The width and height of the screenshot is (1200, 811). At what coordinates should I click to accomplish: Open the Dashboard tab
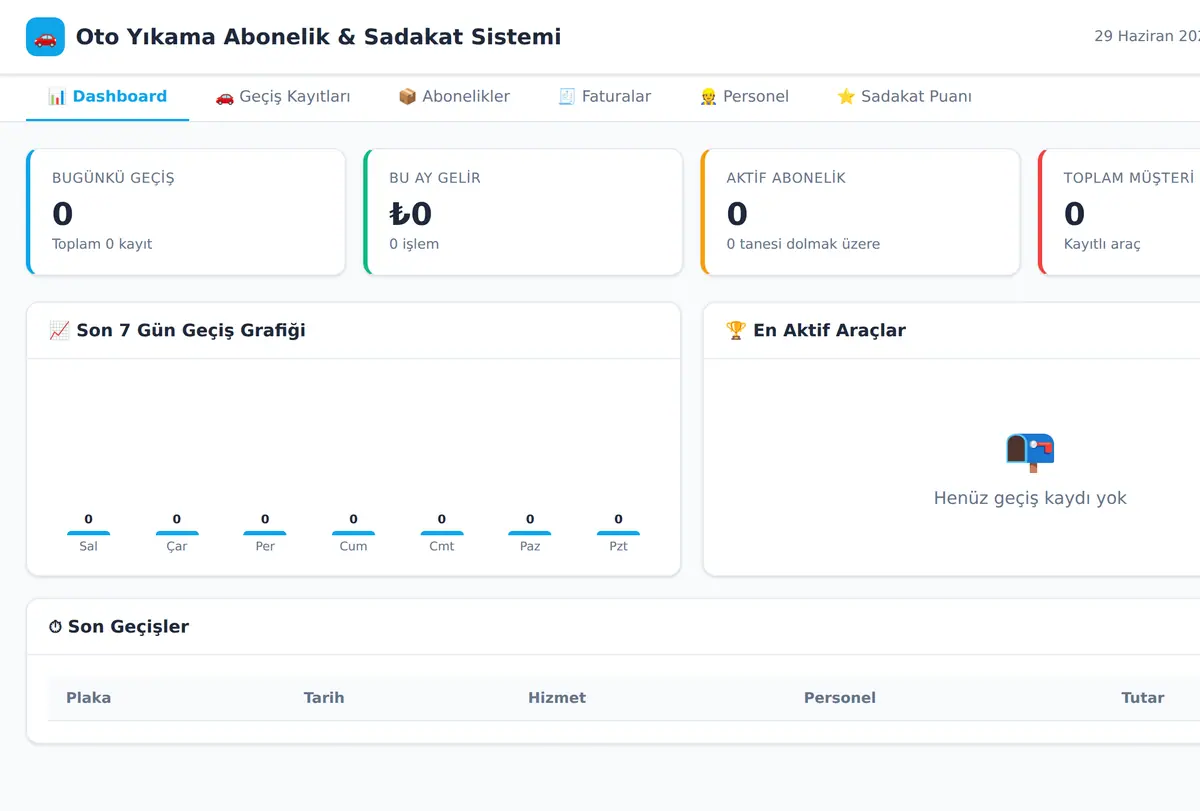click(x=107, y=97)
